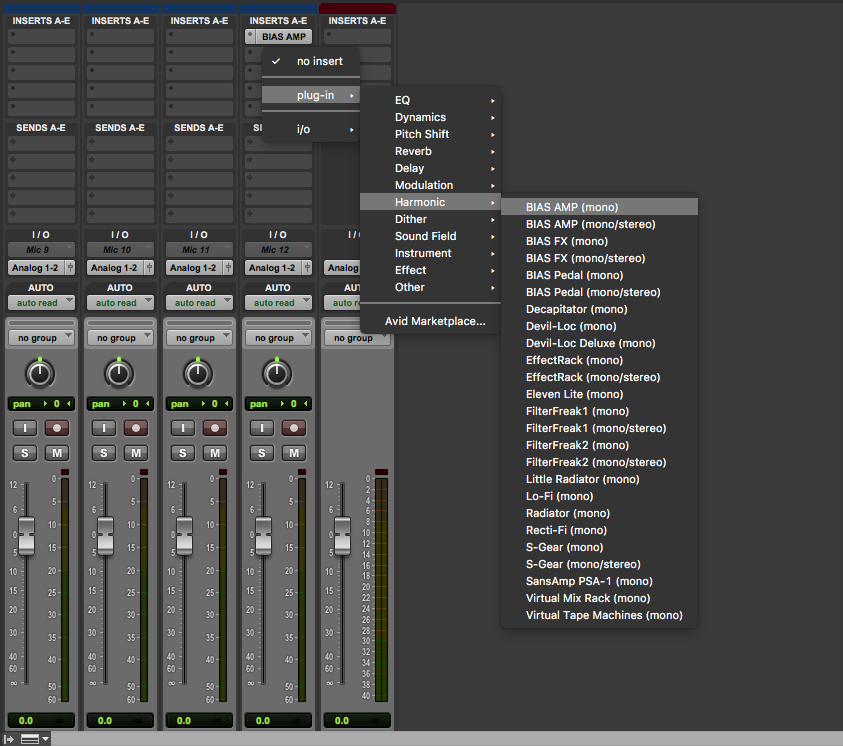843x746 pixels.
Task: Open the no group dropdown on Mic 9
Action: [41, 338]
